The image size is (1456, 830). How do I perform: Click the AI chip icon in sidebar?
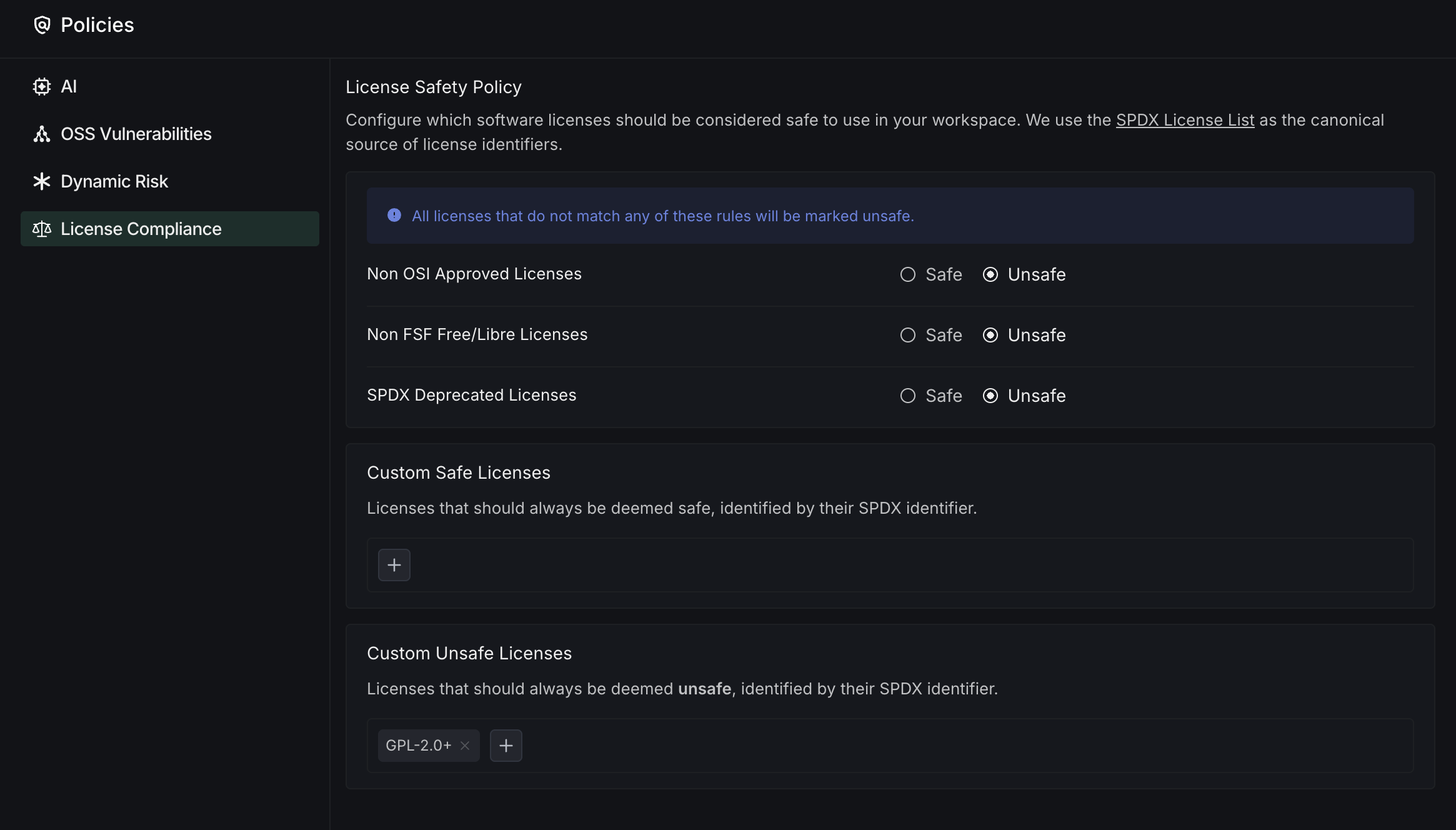[42, 86]
